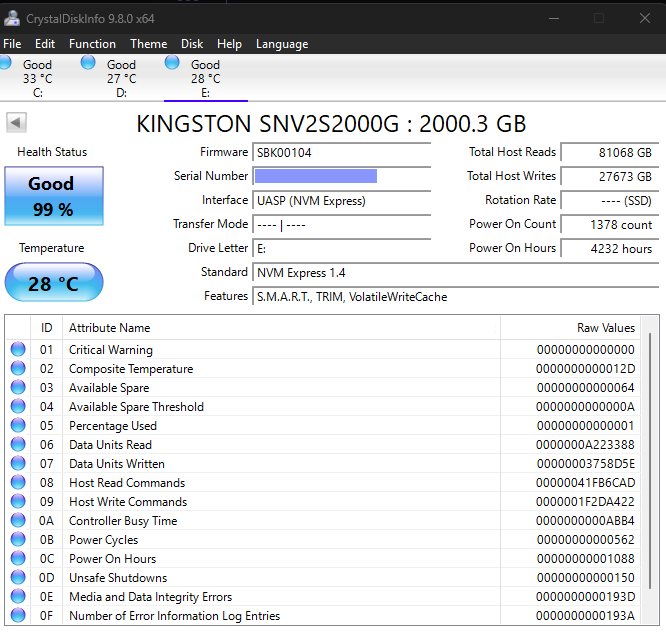Click the status orb for Host Read Commands
666x632 pixels.
pyautogui.click(x=18, y=482)
